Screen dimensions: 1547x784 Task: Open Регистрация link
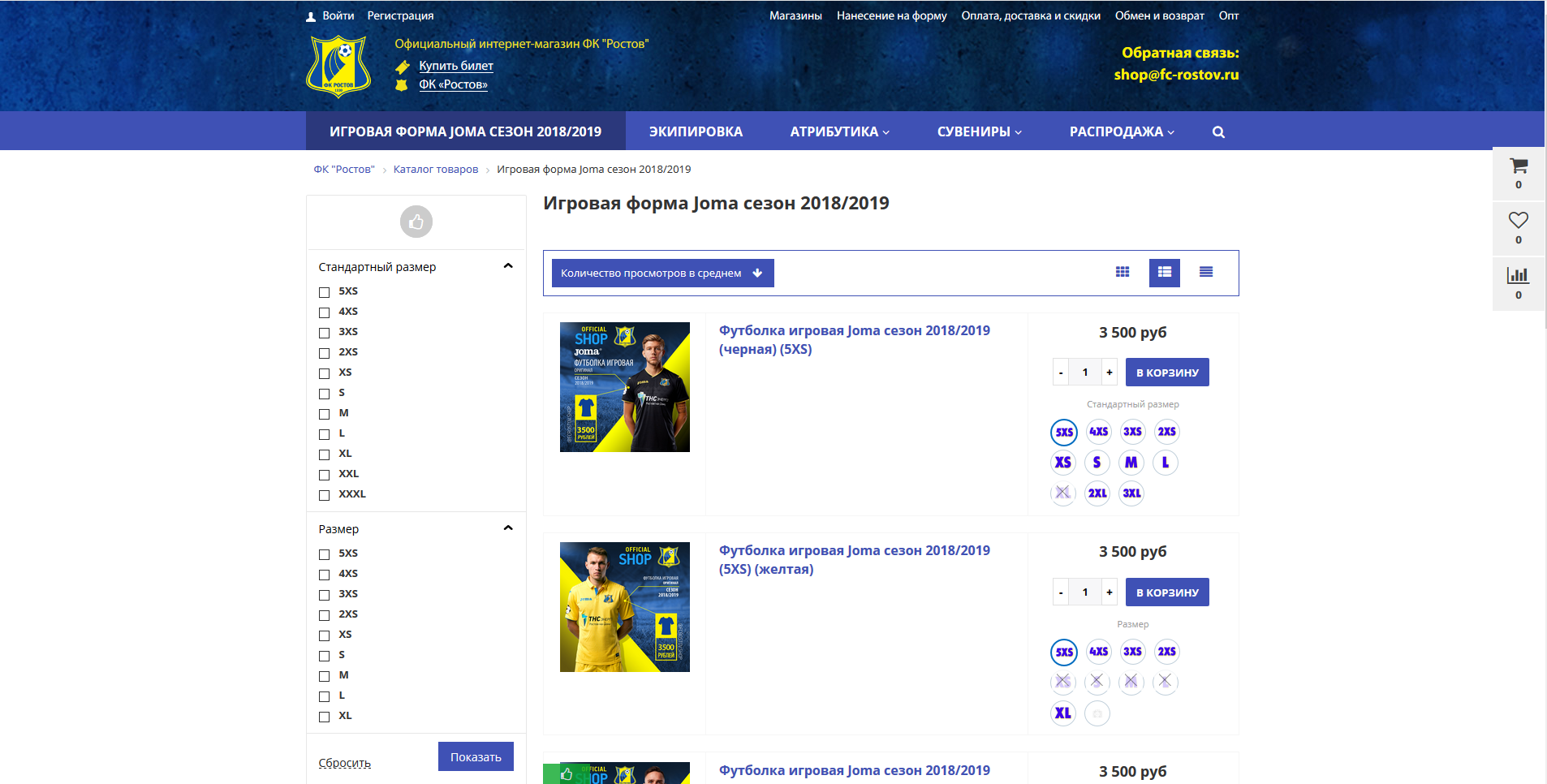click(x=400, y=15)
